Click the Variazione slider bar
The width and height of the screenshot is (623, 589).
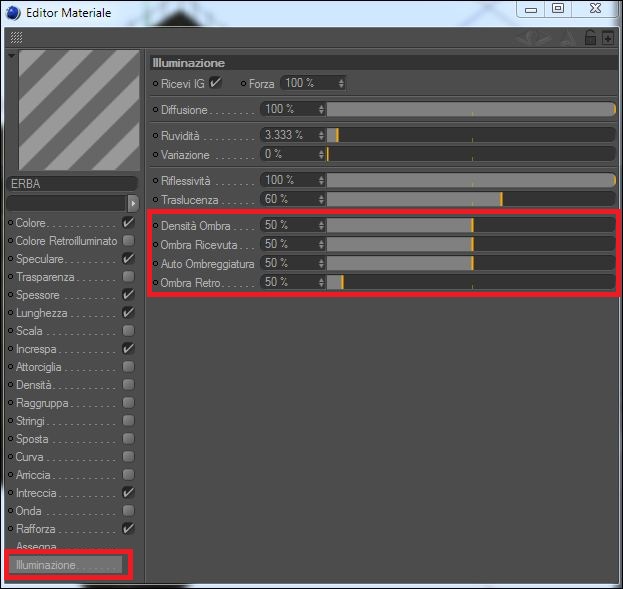click(471, 154)
